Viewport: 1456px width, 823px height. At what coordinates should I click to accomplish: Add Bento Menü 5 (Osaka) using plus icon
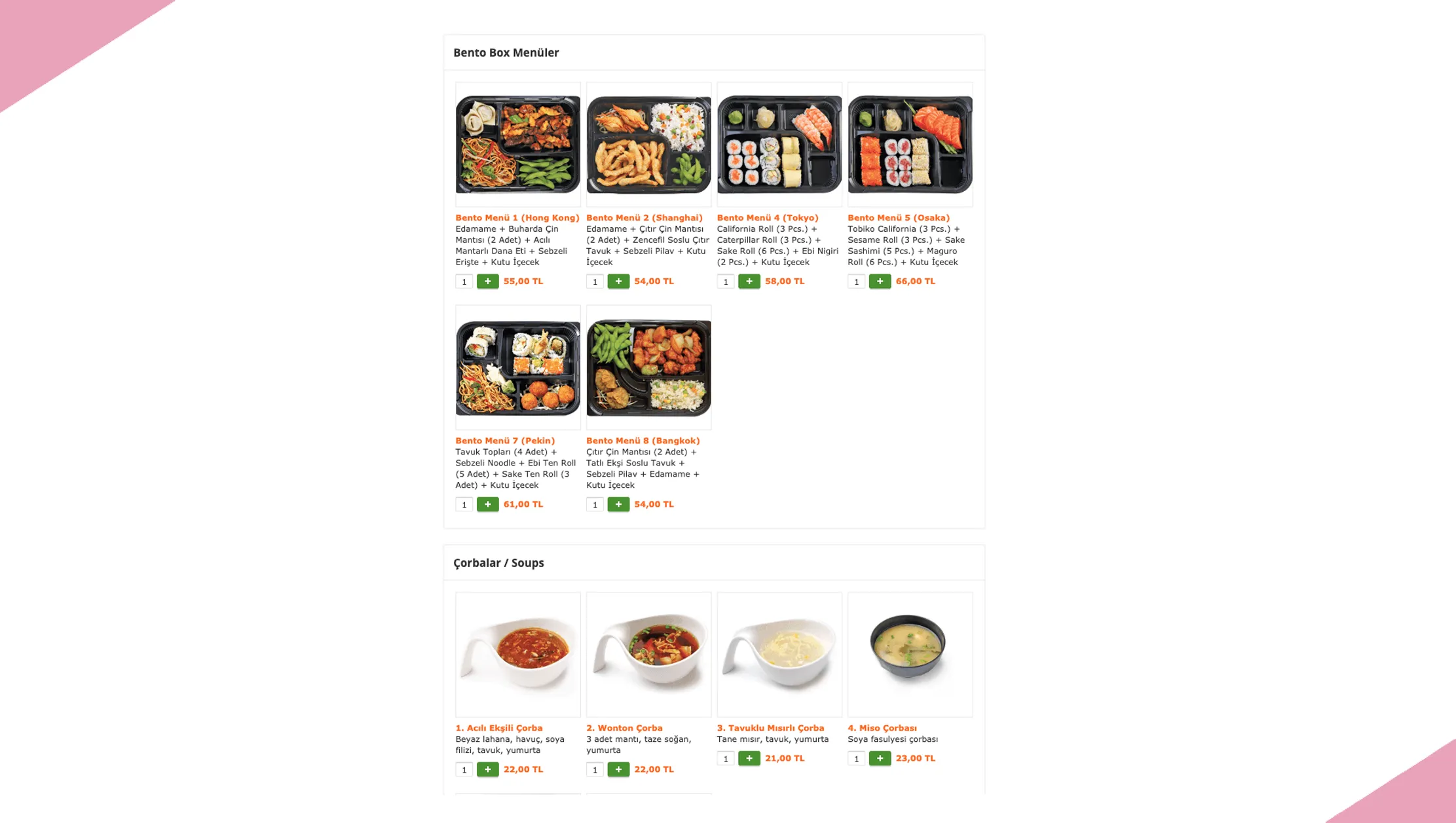[880, 282]
